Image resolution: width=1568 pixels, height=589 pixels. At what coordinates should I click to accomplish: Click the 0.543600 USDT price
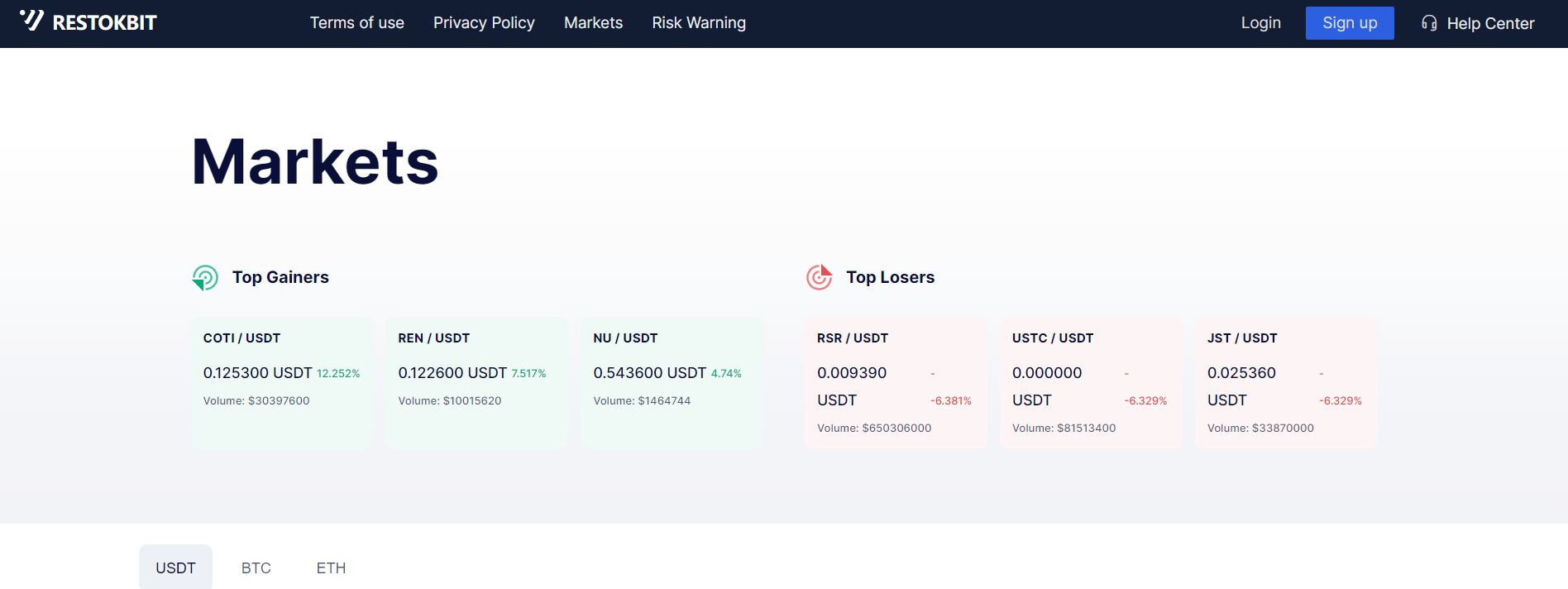pos(650,373)
